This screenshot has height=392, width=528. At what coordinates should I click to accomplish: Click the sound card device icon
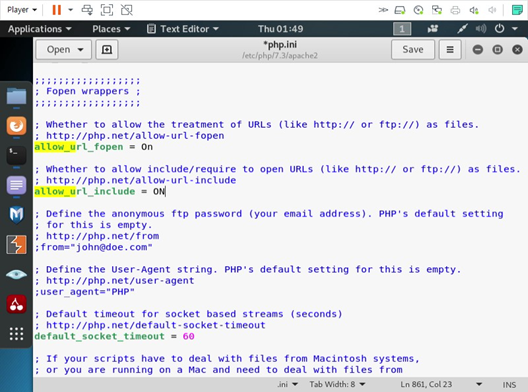pos(474,10)
